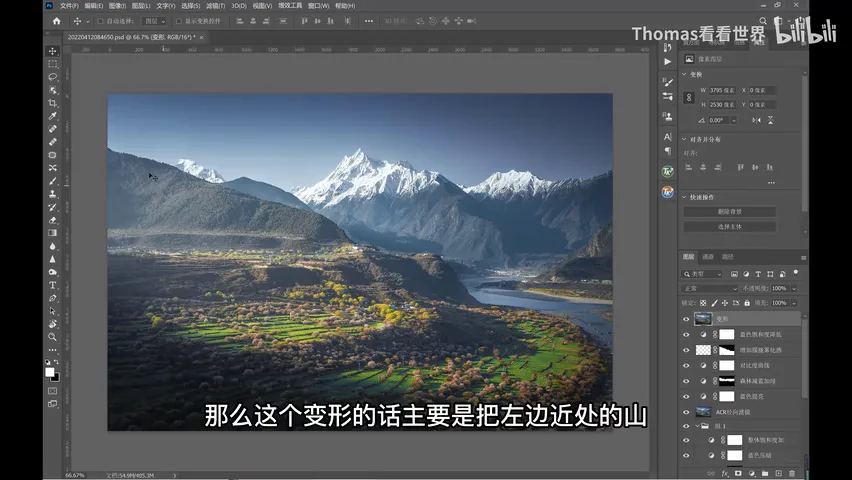This screenshot has height=480, width=852.
Task: Create new adjustment layer from Layers footer
Action: [x=751, y=473]
